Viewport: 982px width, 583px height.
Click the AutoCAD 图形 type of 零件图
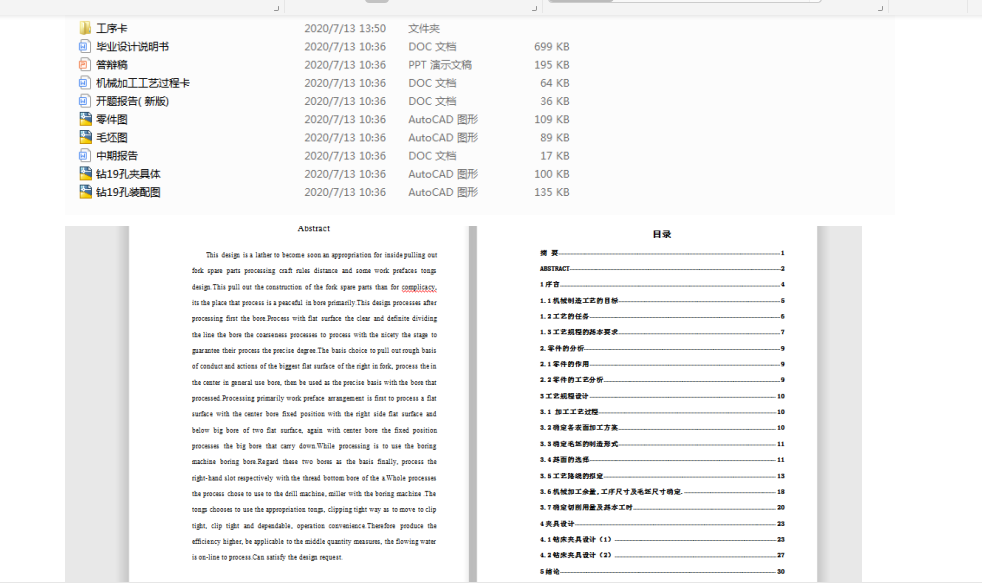tap(443, 119)
